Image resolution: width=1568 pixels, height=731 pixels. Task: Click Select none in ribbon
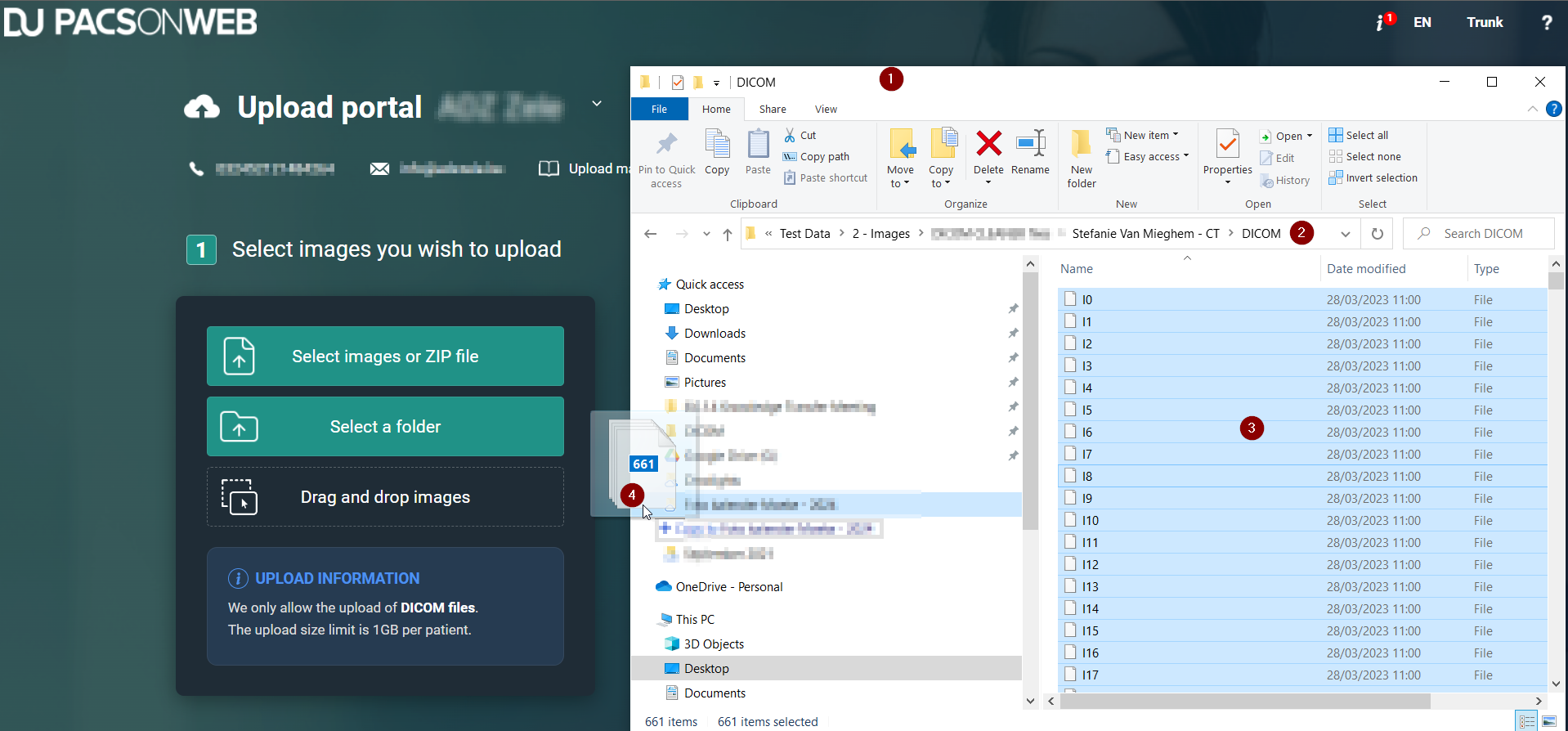point(1365,156)
